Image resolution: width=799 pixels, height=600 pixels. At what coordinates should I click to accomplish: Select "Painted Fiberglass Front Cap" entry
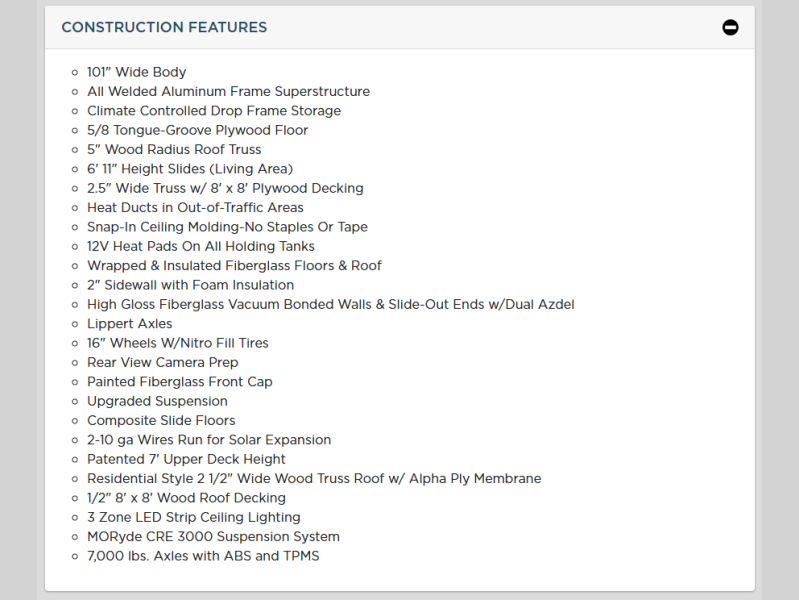point(179,382)
